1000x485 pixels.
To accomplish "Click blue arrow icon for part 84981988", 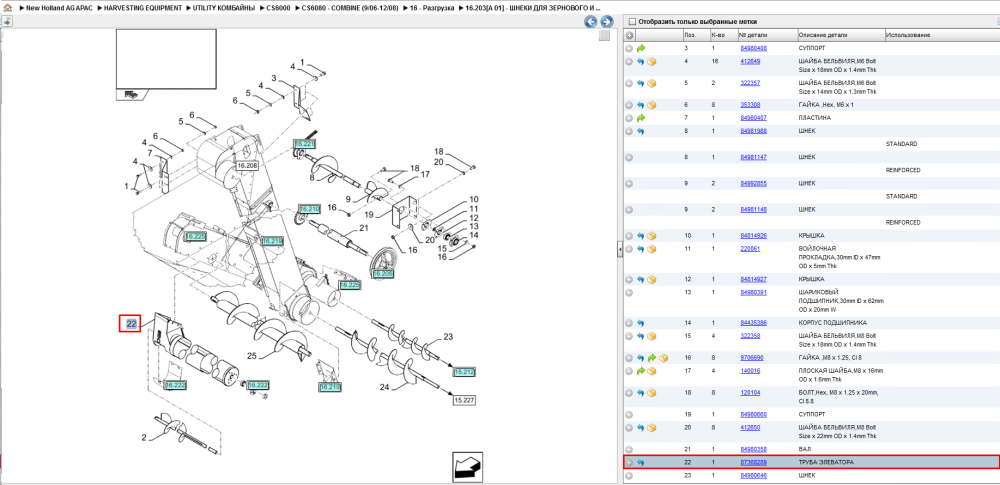I will click(x=641, y=131).
